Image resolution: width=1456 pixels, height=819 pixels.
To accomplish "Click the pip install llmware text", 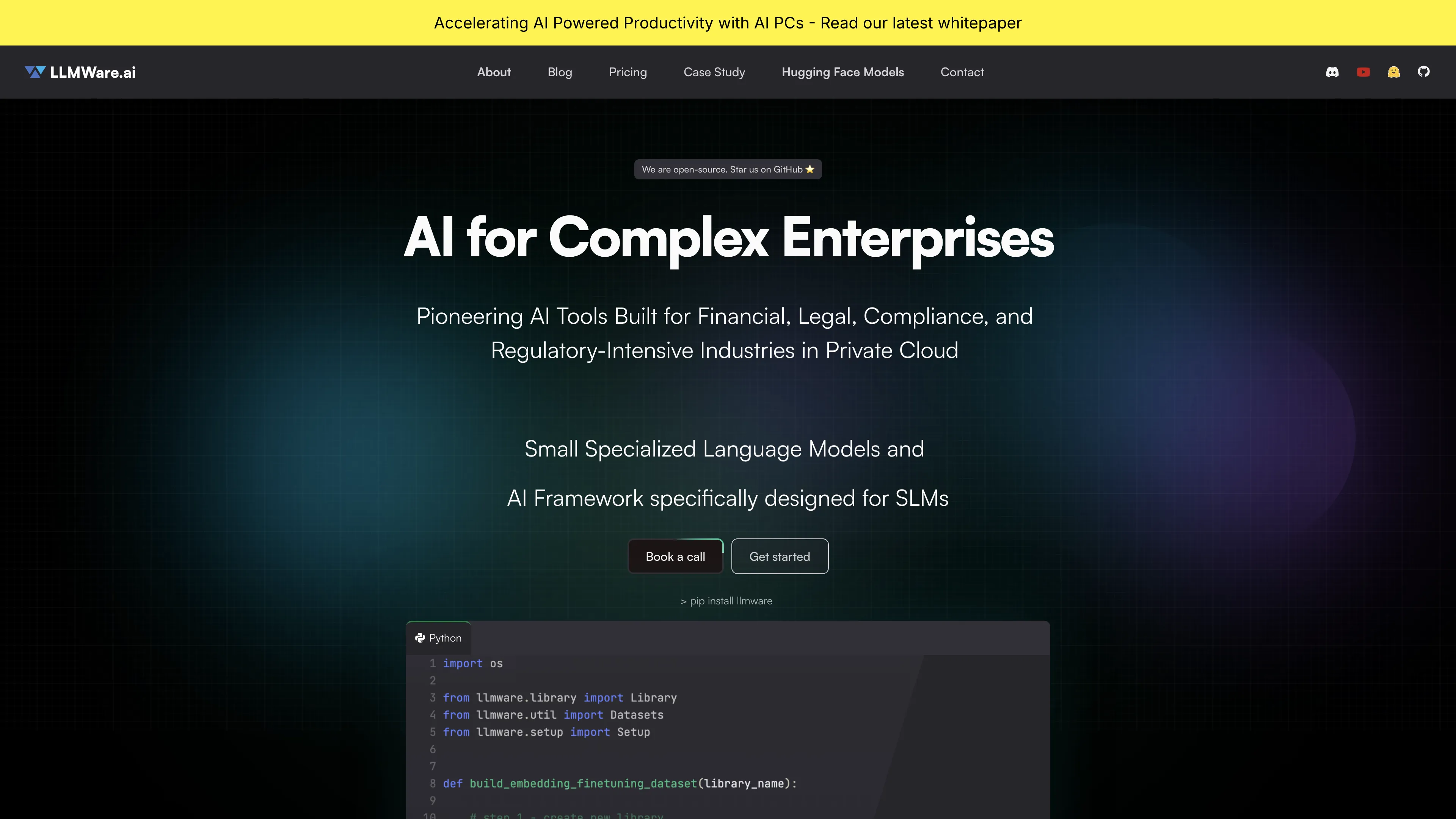I will pyautogui.click(x=726, y=601).
